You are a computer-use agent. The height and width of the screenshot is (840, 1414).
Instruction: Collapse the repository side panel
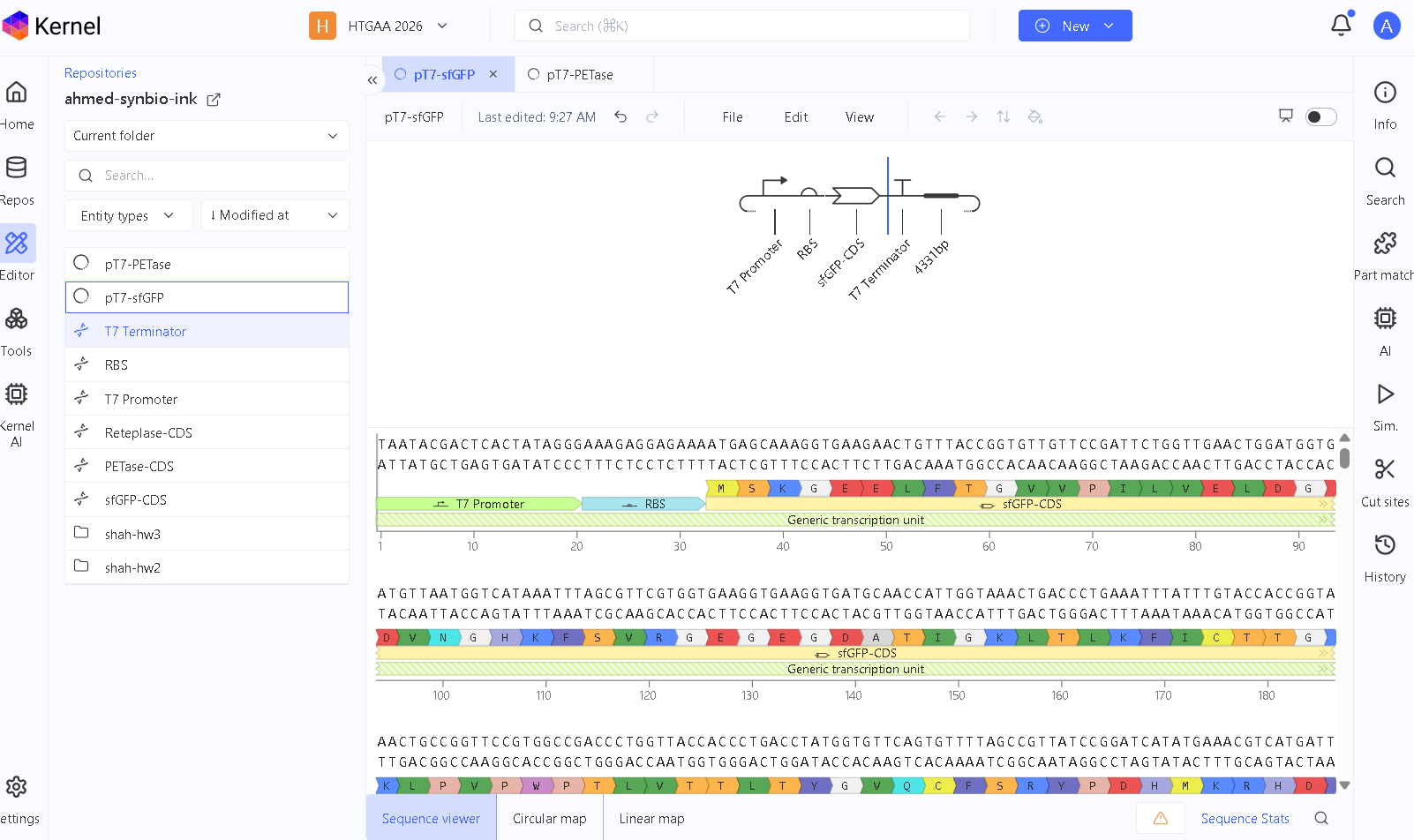[372, 80]
